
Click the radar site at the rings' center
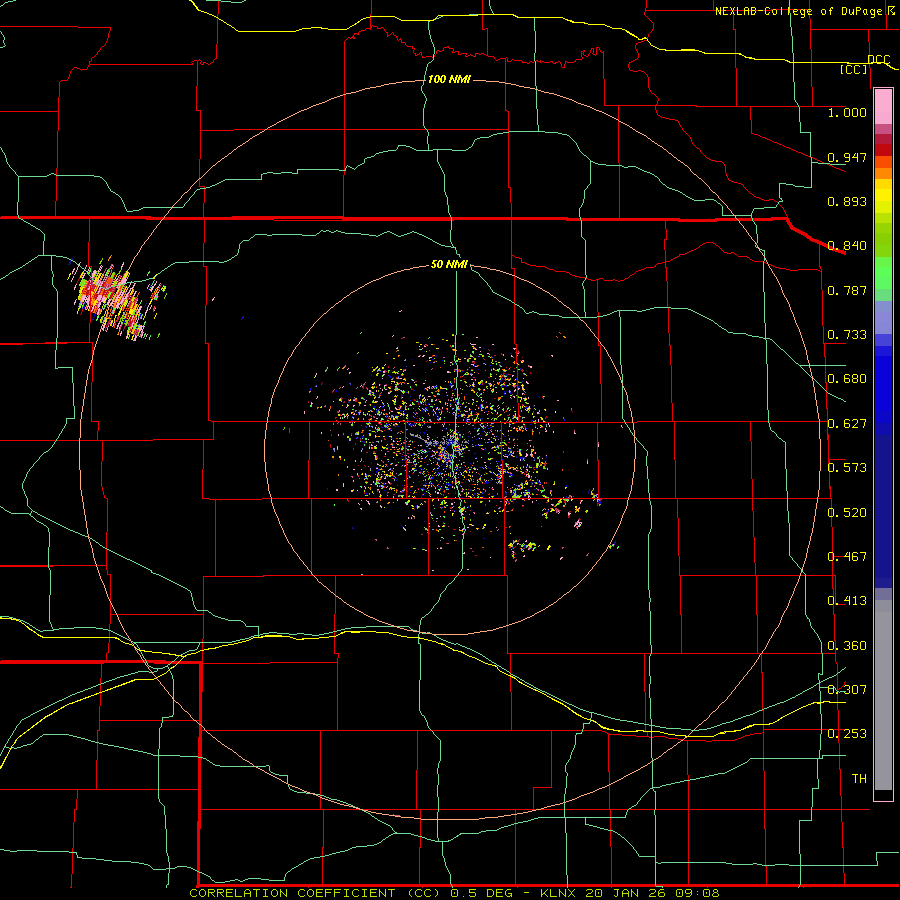coord(451,449)
